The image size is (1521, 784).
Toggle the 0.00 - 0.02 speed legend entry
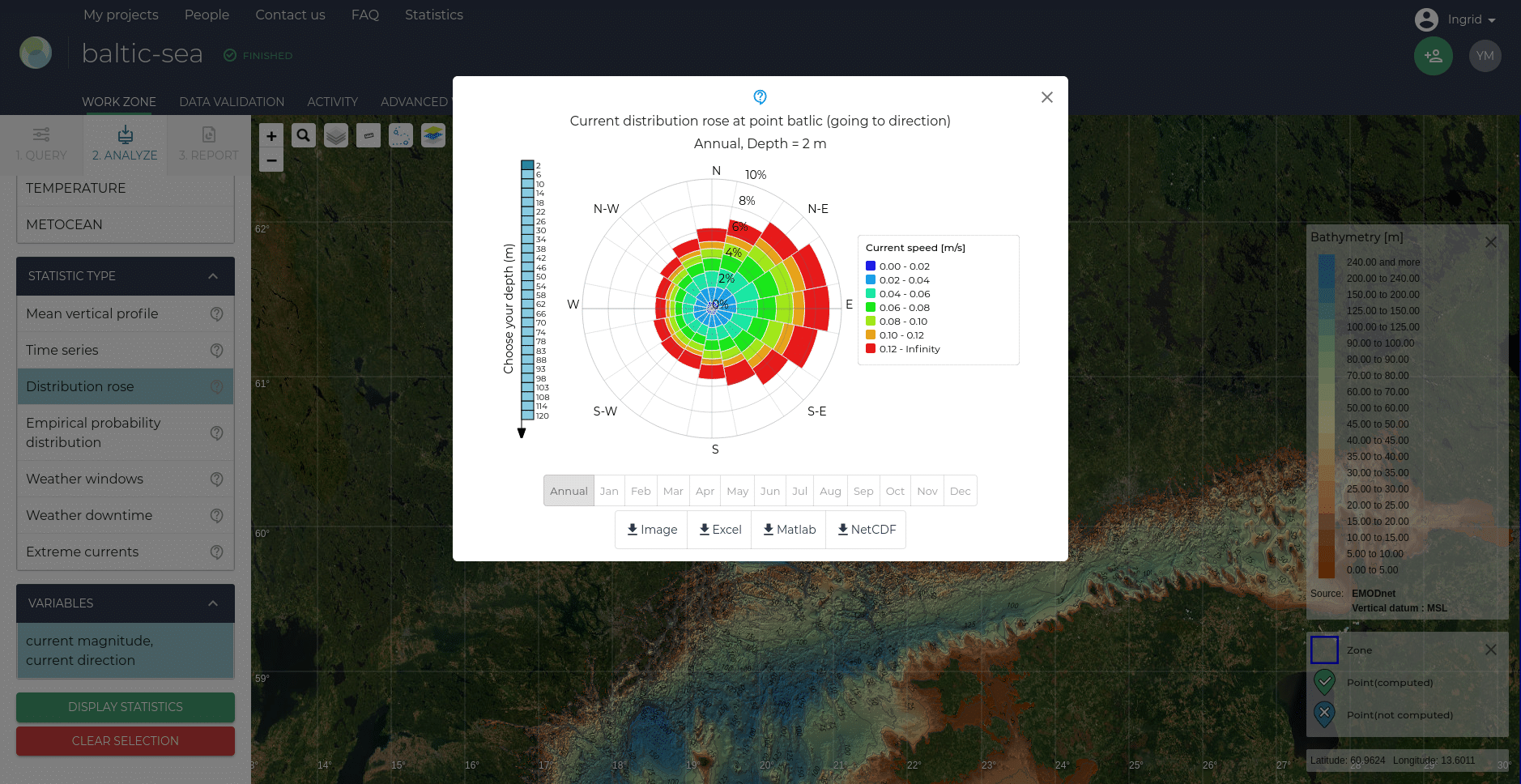(x=897, y=266)
